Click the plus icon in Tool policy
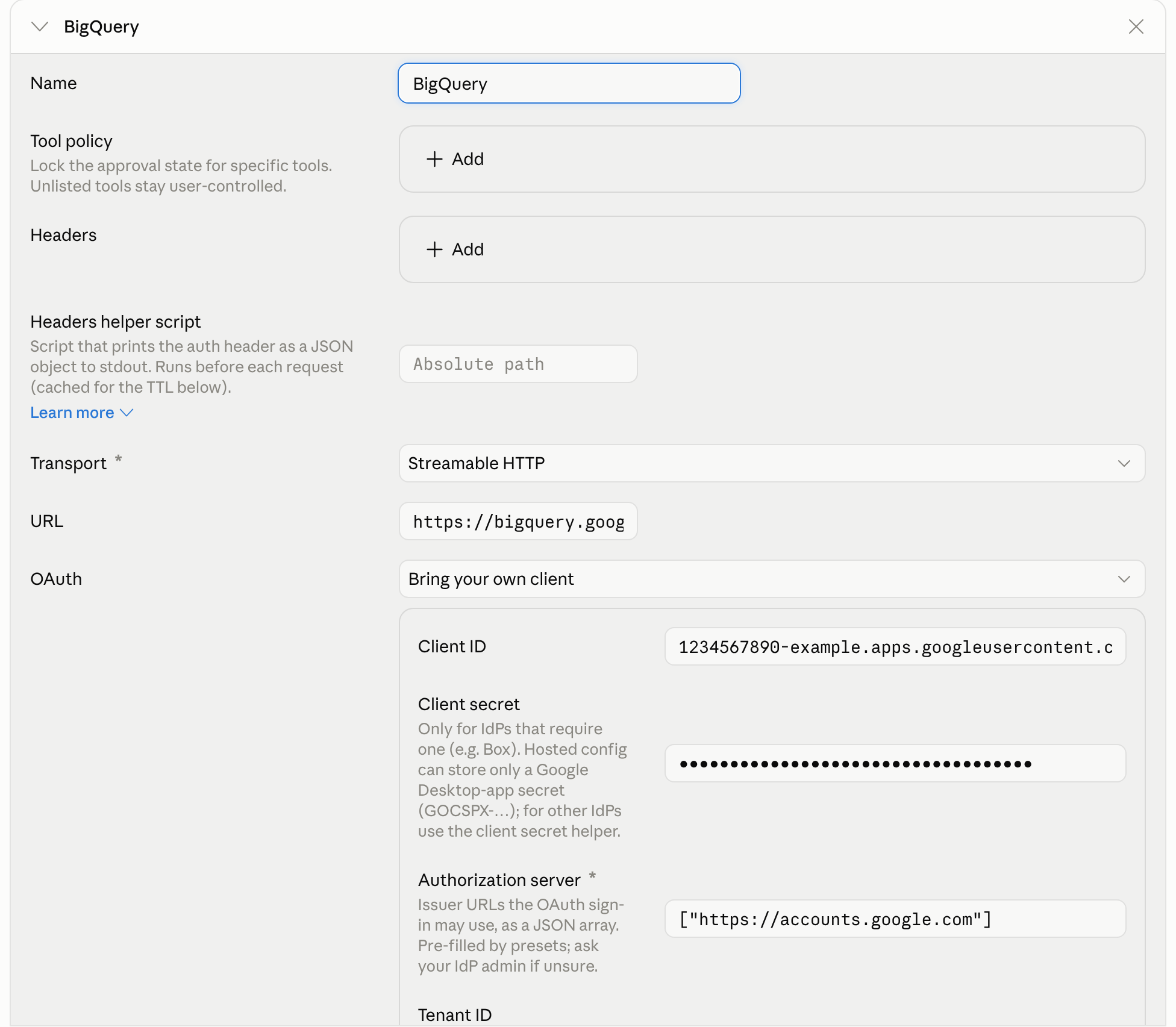Viewport: 1176px width, 1027px height. tap(434, 159)
